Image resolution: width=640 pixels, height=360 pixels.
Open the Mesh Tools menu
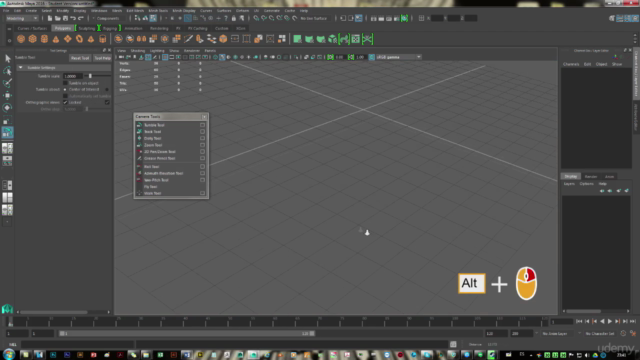(x=158, y=11)
